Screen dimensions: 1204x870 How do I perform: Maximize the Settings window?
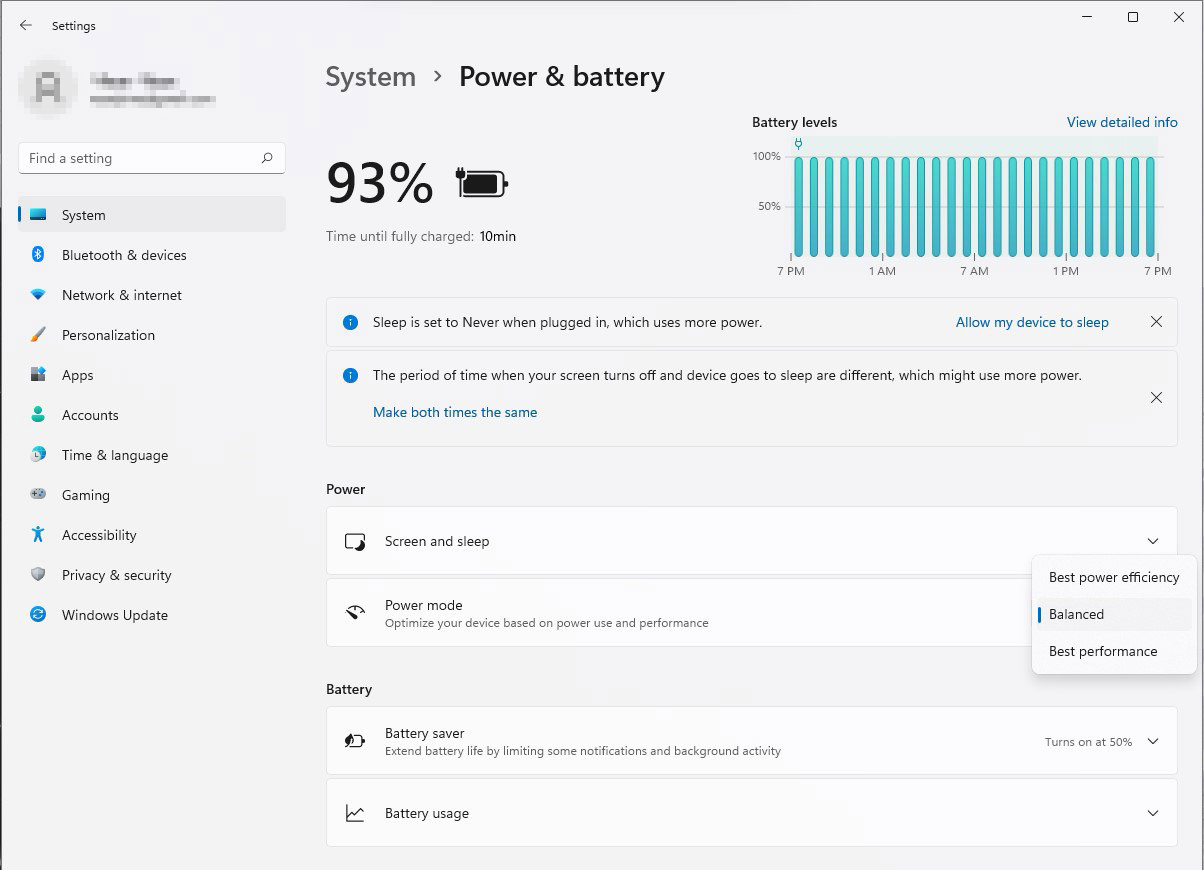(1133, 17)
